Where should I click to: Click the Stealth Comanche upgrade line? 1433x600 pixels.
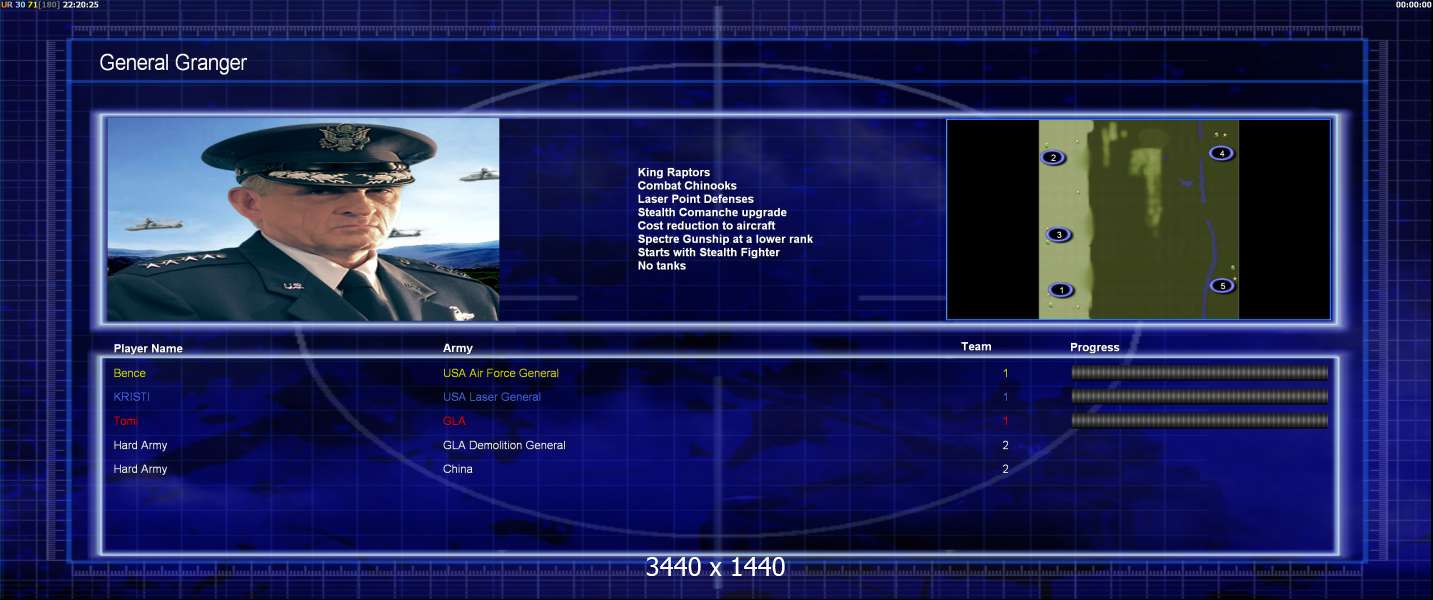712,212
